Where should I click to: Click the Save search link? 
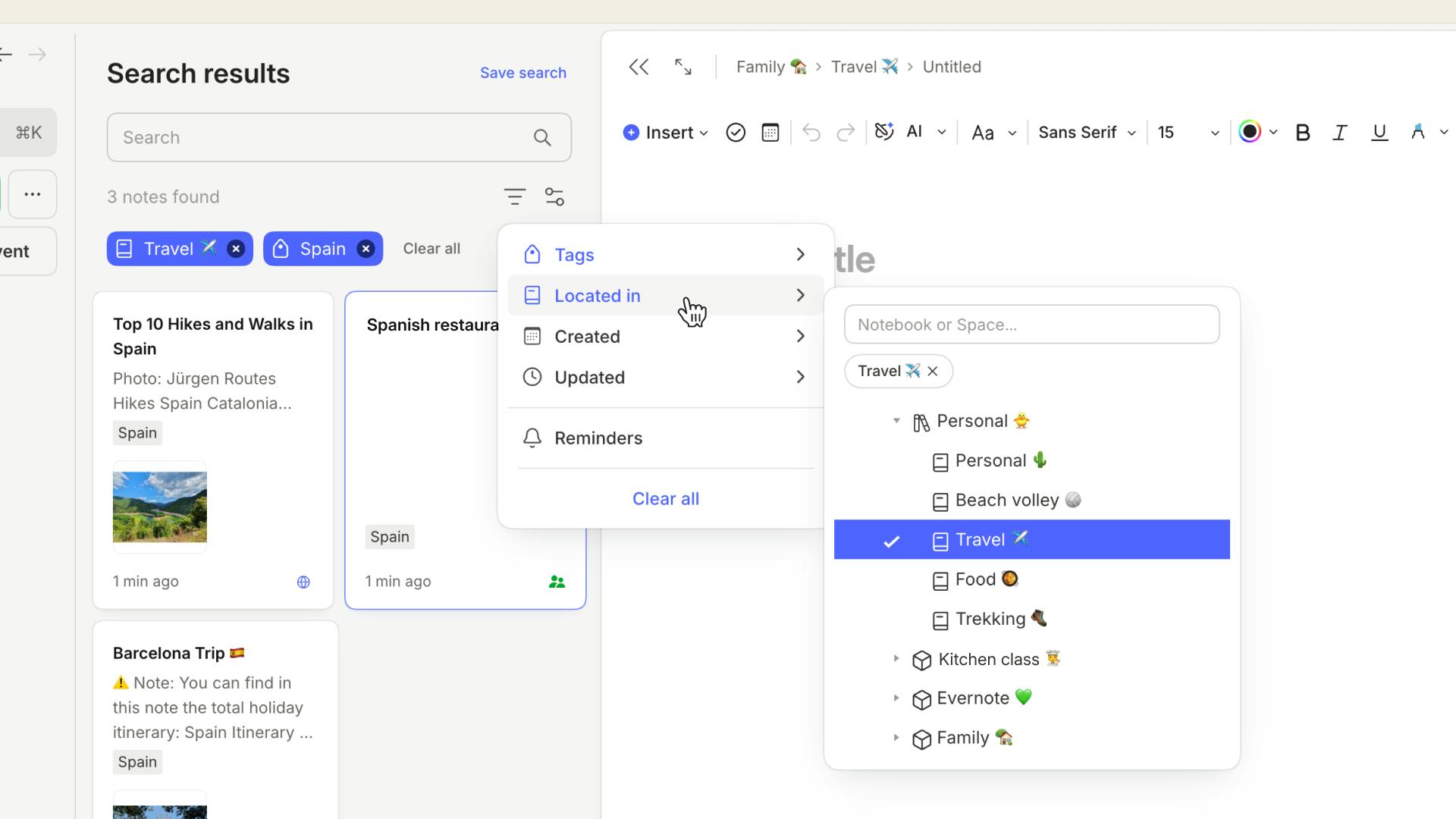522,73
